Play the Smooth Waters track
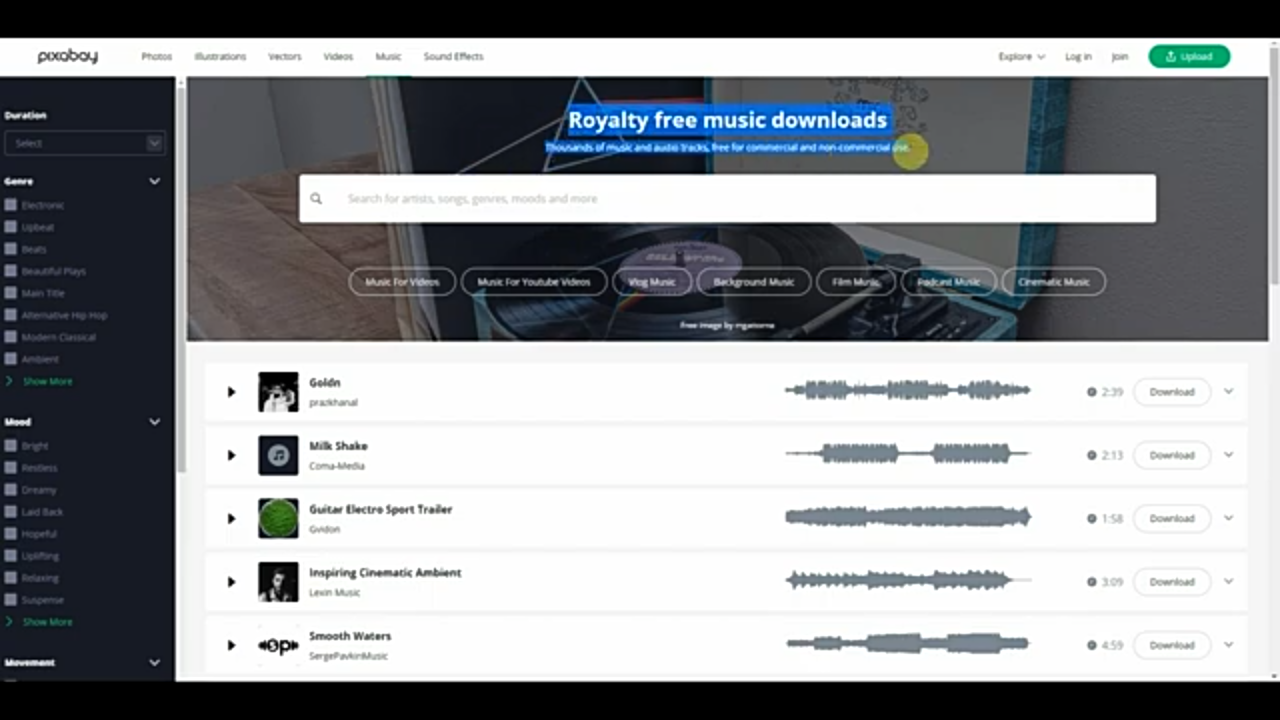The width and height of the screenshot is (1280, 720). click(231, 645)
